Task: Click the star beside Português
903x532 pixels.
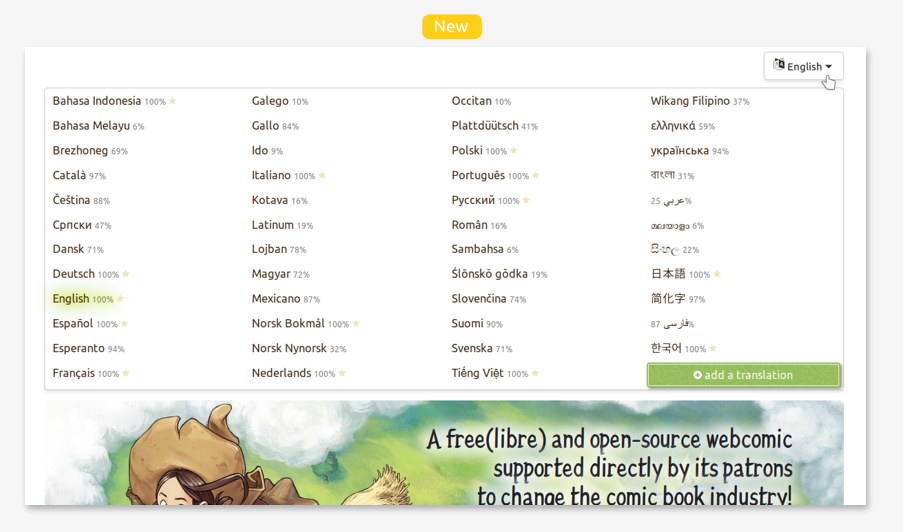Action: tap(536, 176)
